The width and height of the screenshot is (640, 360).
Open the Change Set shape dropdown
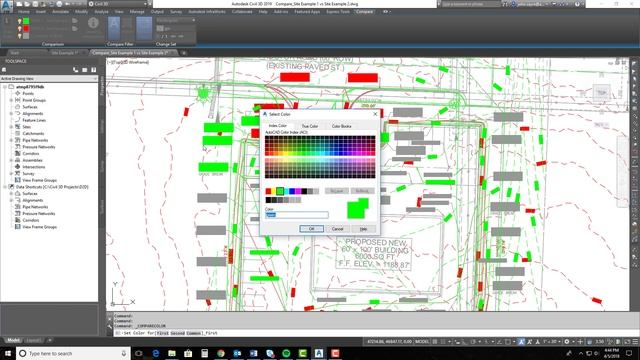176,20
